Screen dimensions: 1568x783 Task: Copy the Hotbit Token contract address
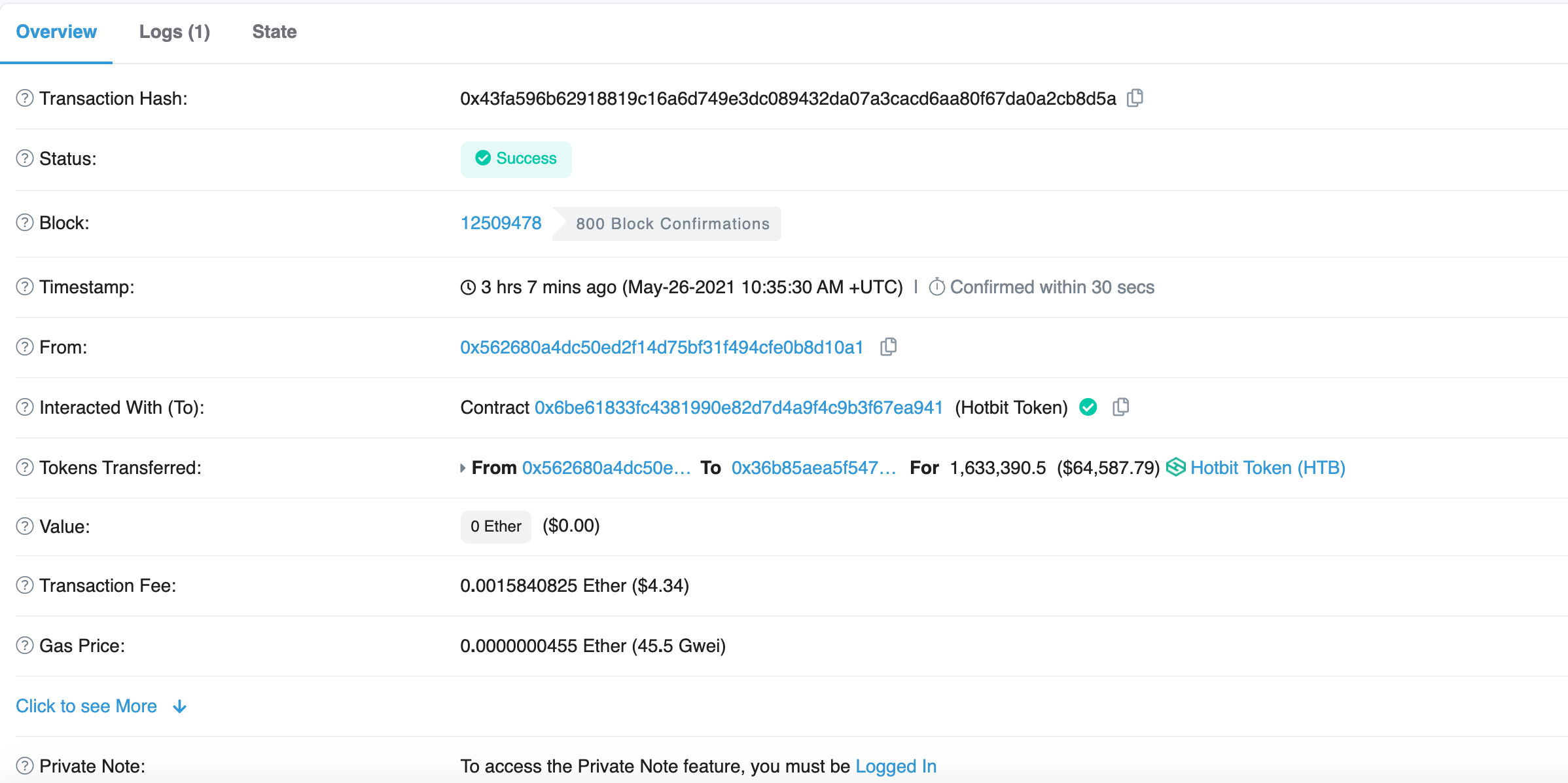[x=1120, y=407]
